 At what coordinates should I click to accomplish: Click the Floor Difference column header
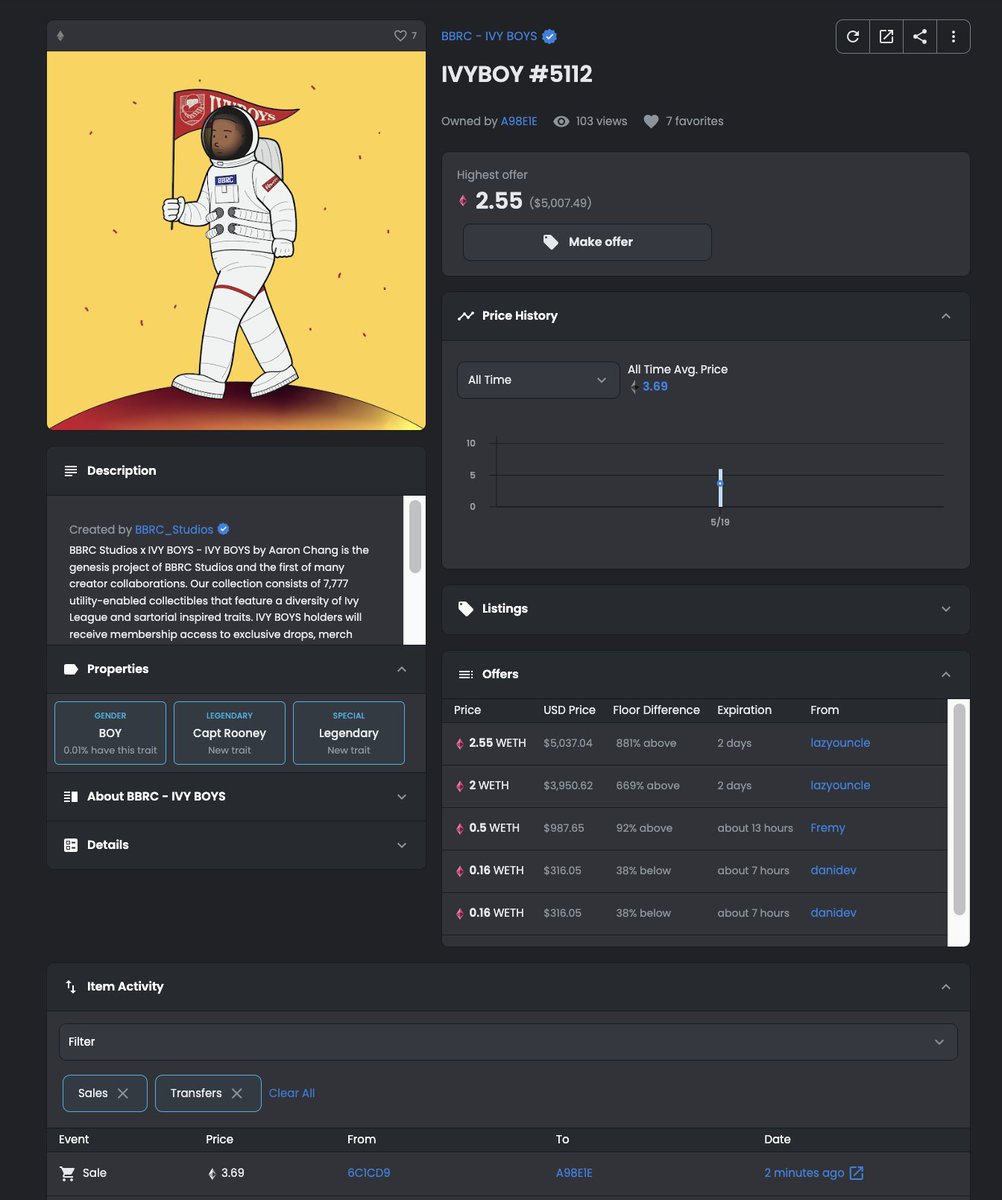pos(656,710)
